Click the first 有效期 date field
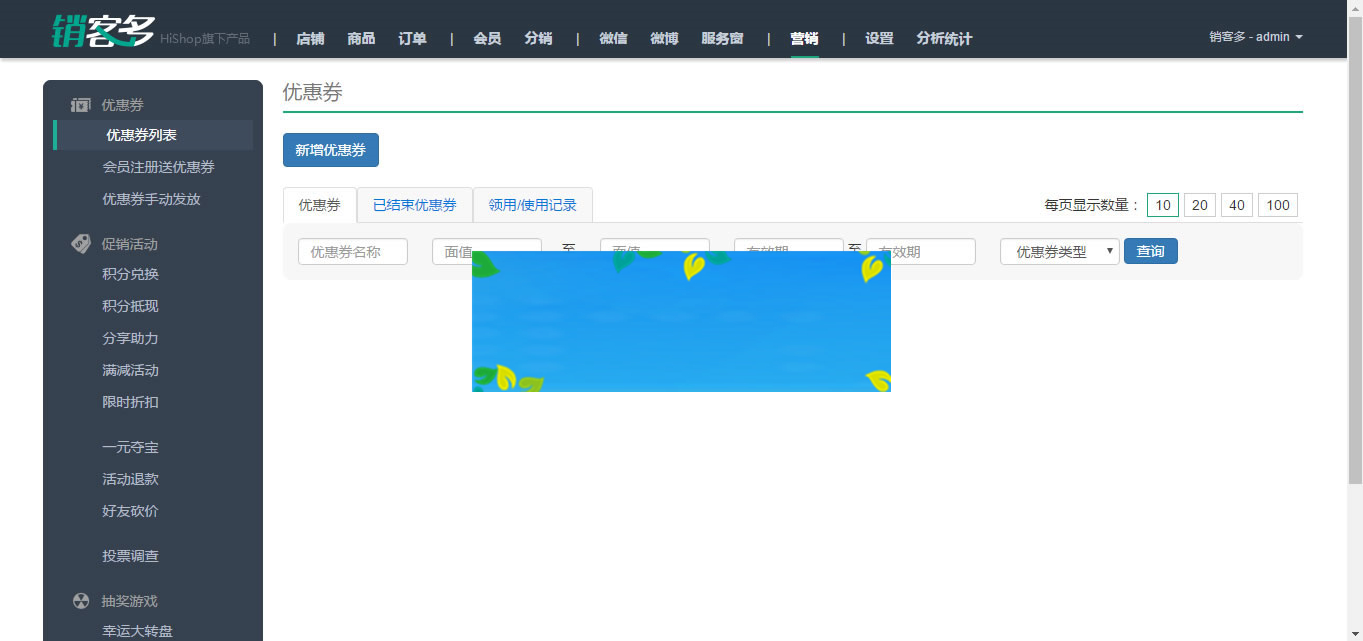Image resolution: width=1363 pixels, height=641 pixels. point(788,251)
